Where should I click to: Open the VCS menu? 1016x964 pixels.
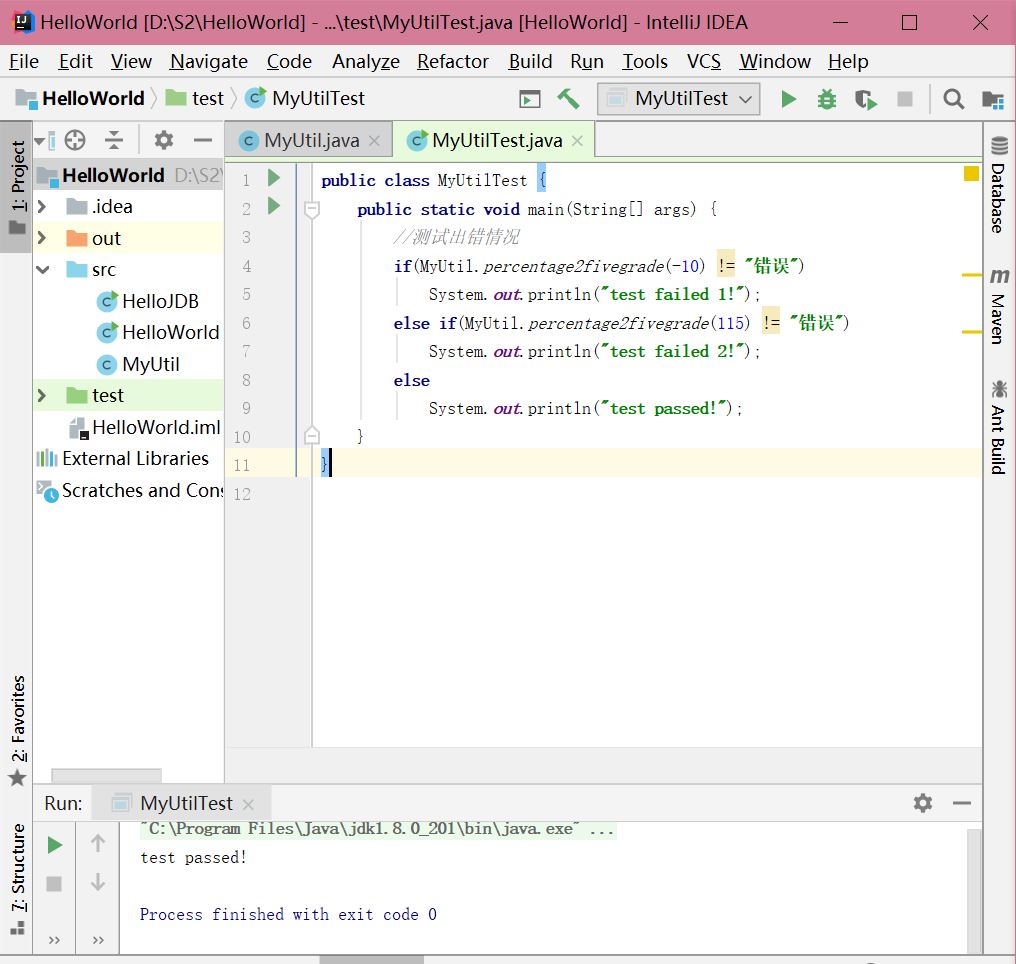[704, 62]
